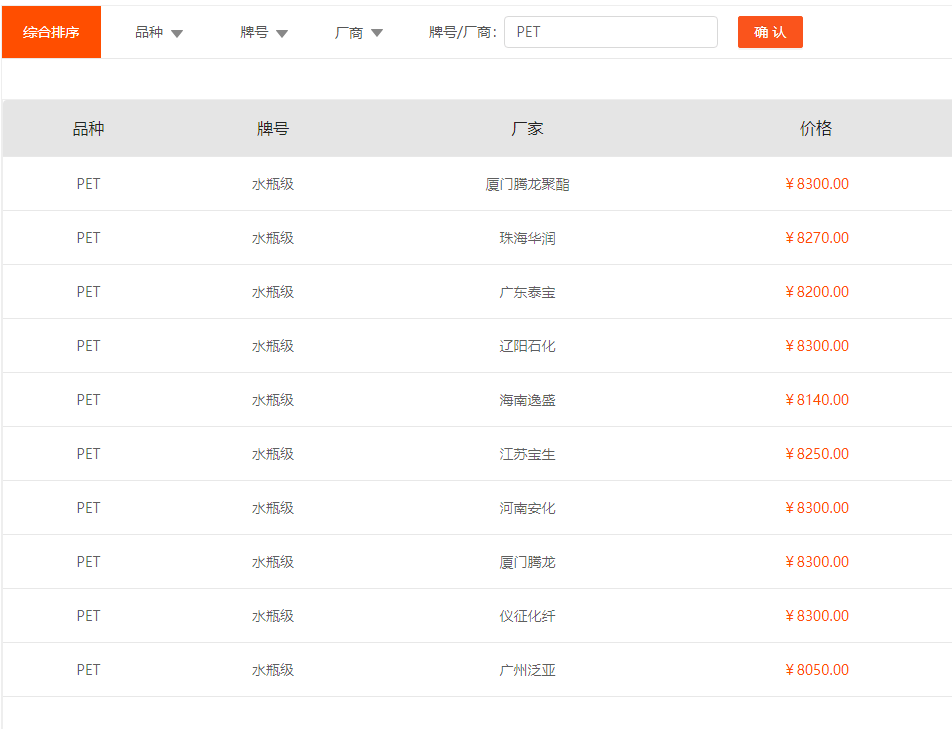Select manufacturer 仪征化纤
Viewport: 952px width, 729px height.
point(527,616)
